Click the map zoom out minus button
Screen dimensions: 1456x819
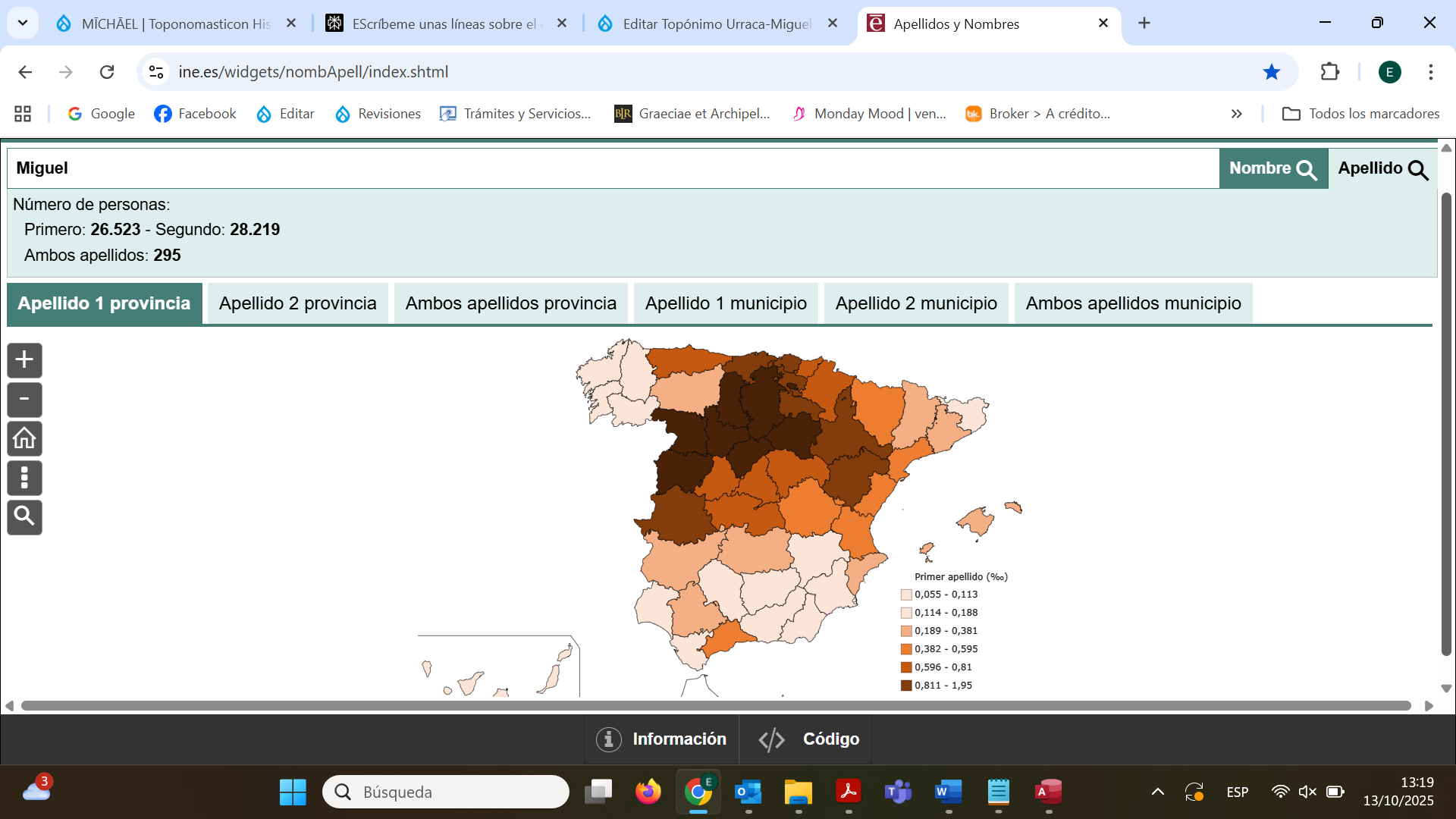(24, 399)
